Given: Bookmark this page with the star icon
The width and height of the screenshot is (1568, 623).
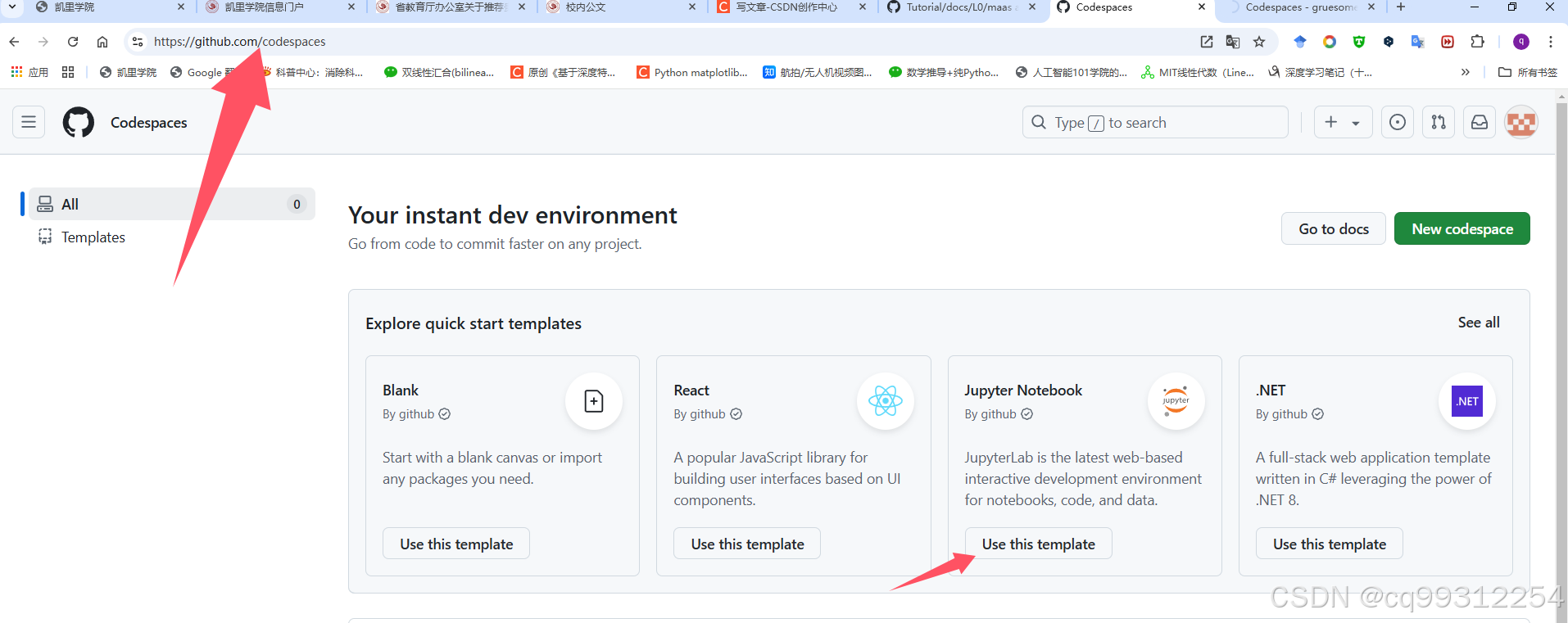Looking at the screenshot, I should coord(1259,42).
